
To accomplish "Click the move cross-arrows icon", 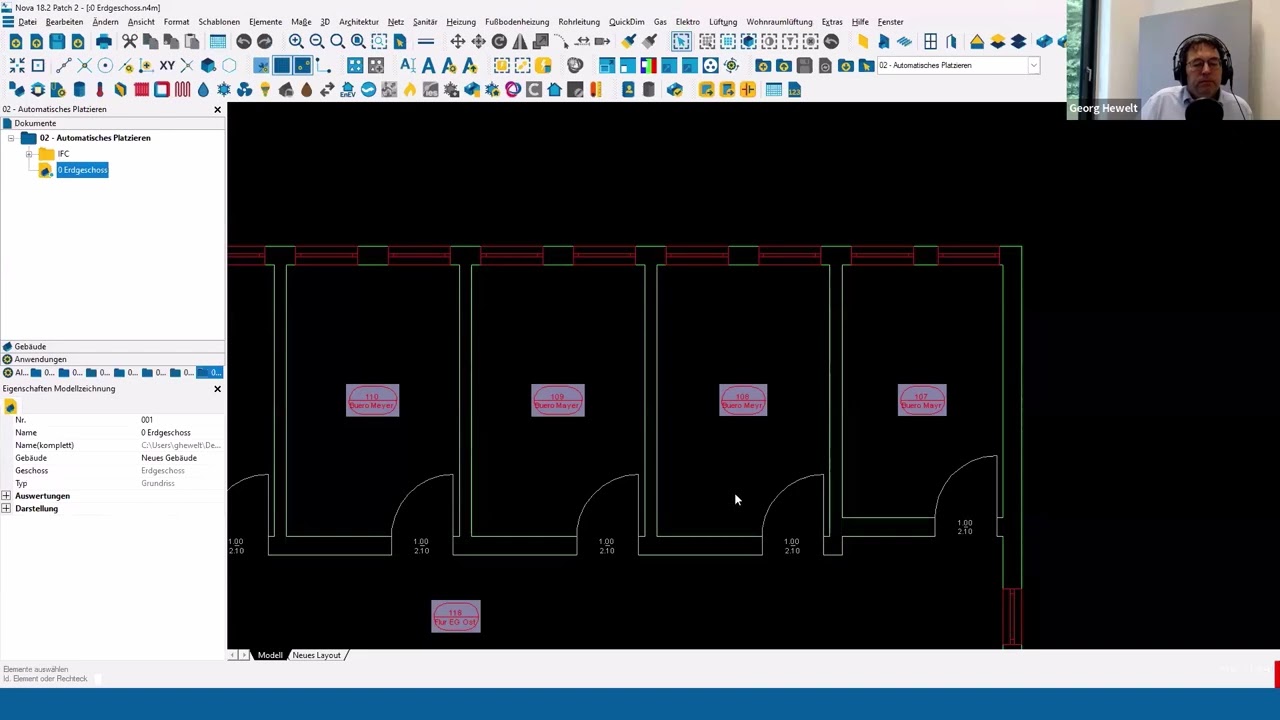I will point(457,41).
